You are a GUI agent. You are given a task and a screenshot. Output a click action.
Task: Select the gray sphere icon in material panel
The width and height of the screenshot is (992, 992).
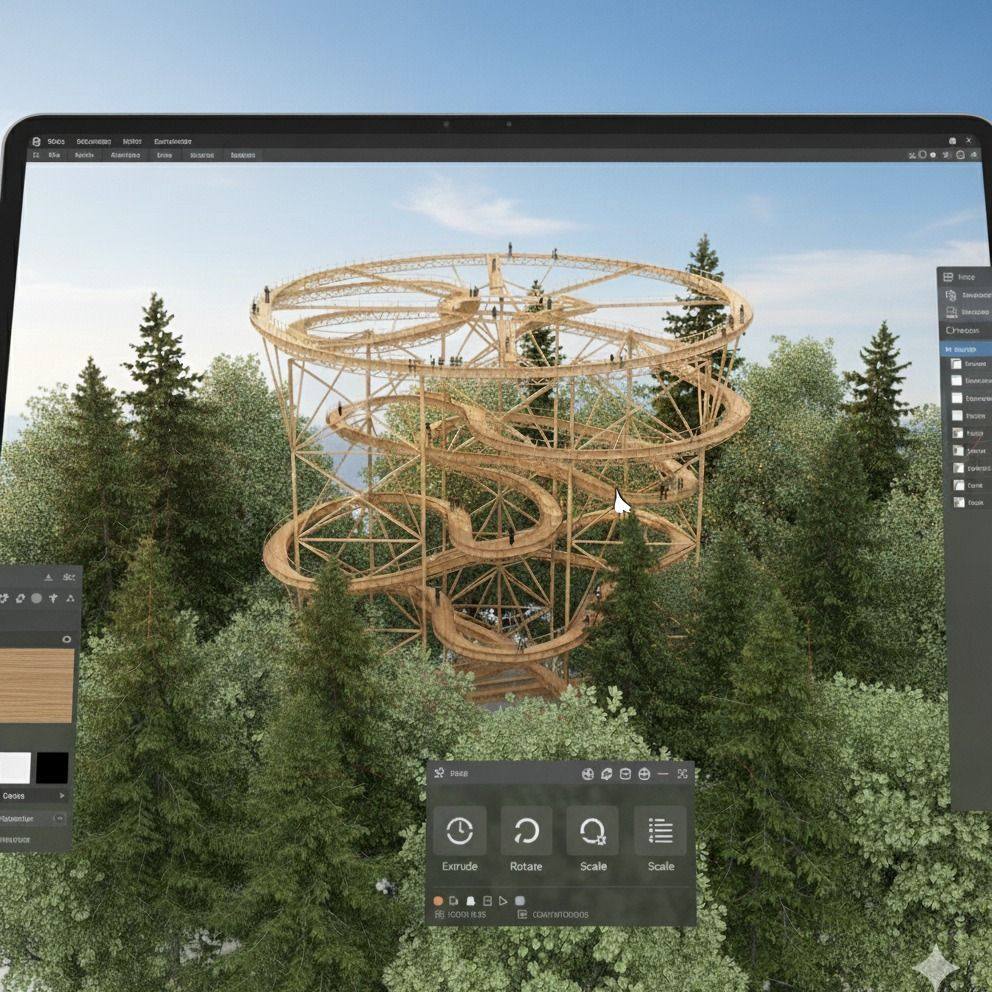[x=36, y=598]
